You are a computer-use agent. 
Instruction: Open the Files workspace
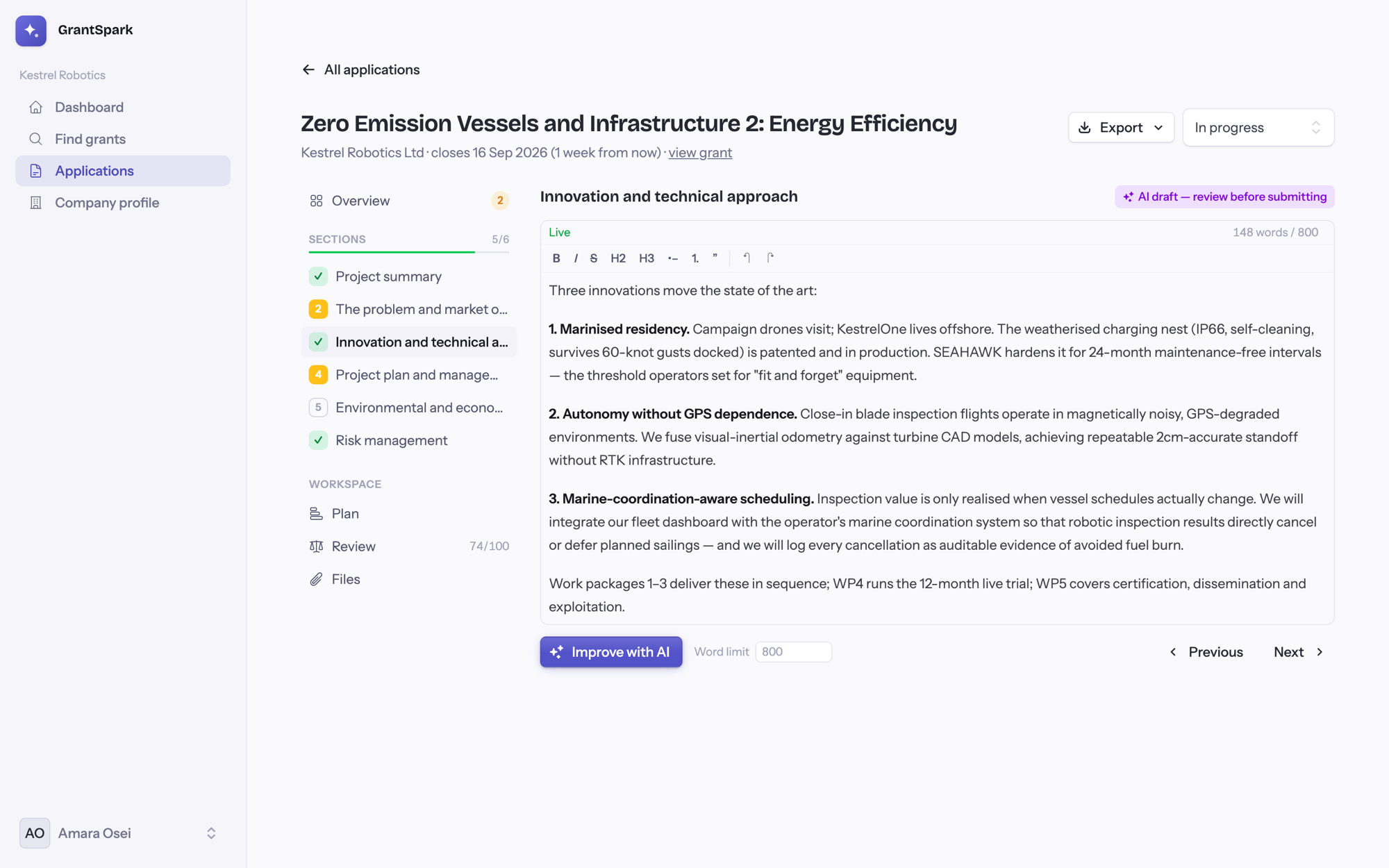point(409,579)
